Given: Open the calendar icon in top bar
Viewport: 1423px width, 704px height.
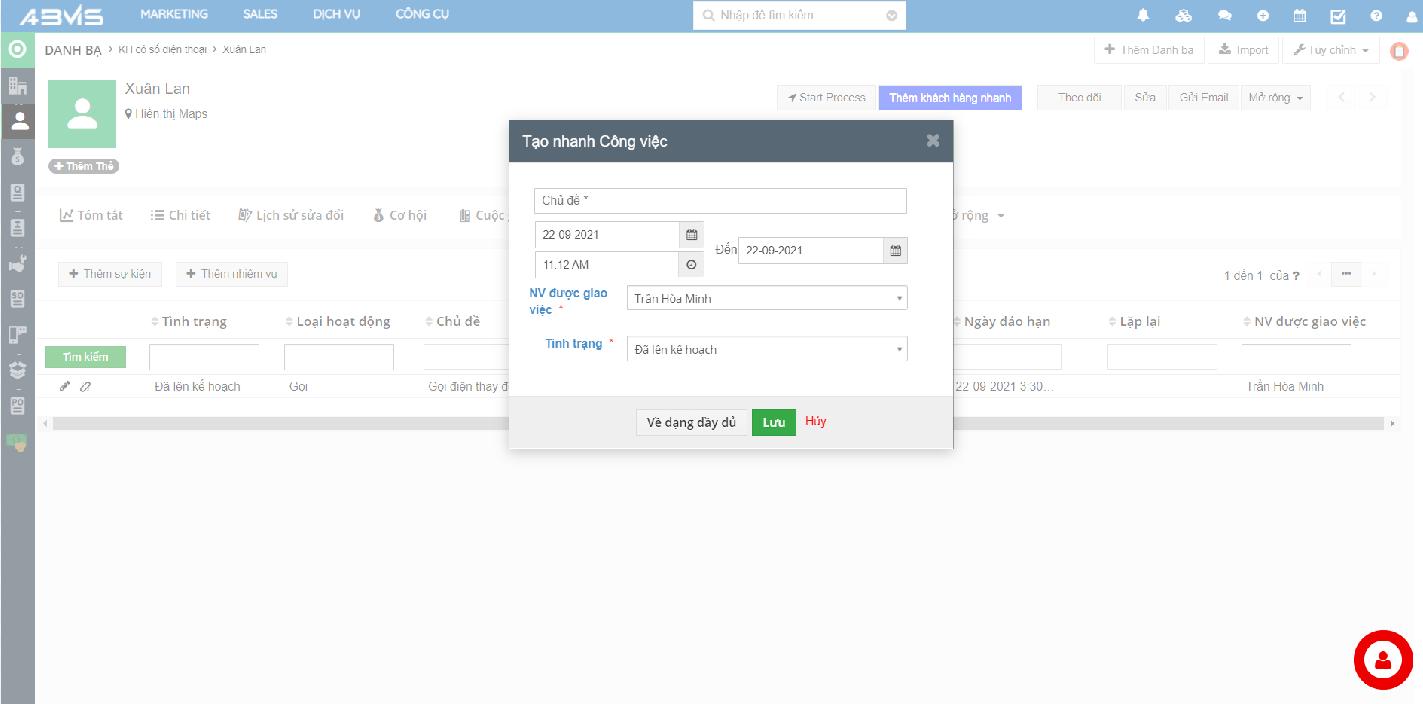Looking at the screenshot, I should (1300, 15).
